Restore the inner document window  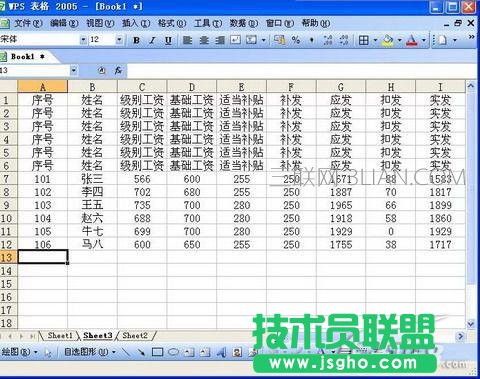point(458,23)
